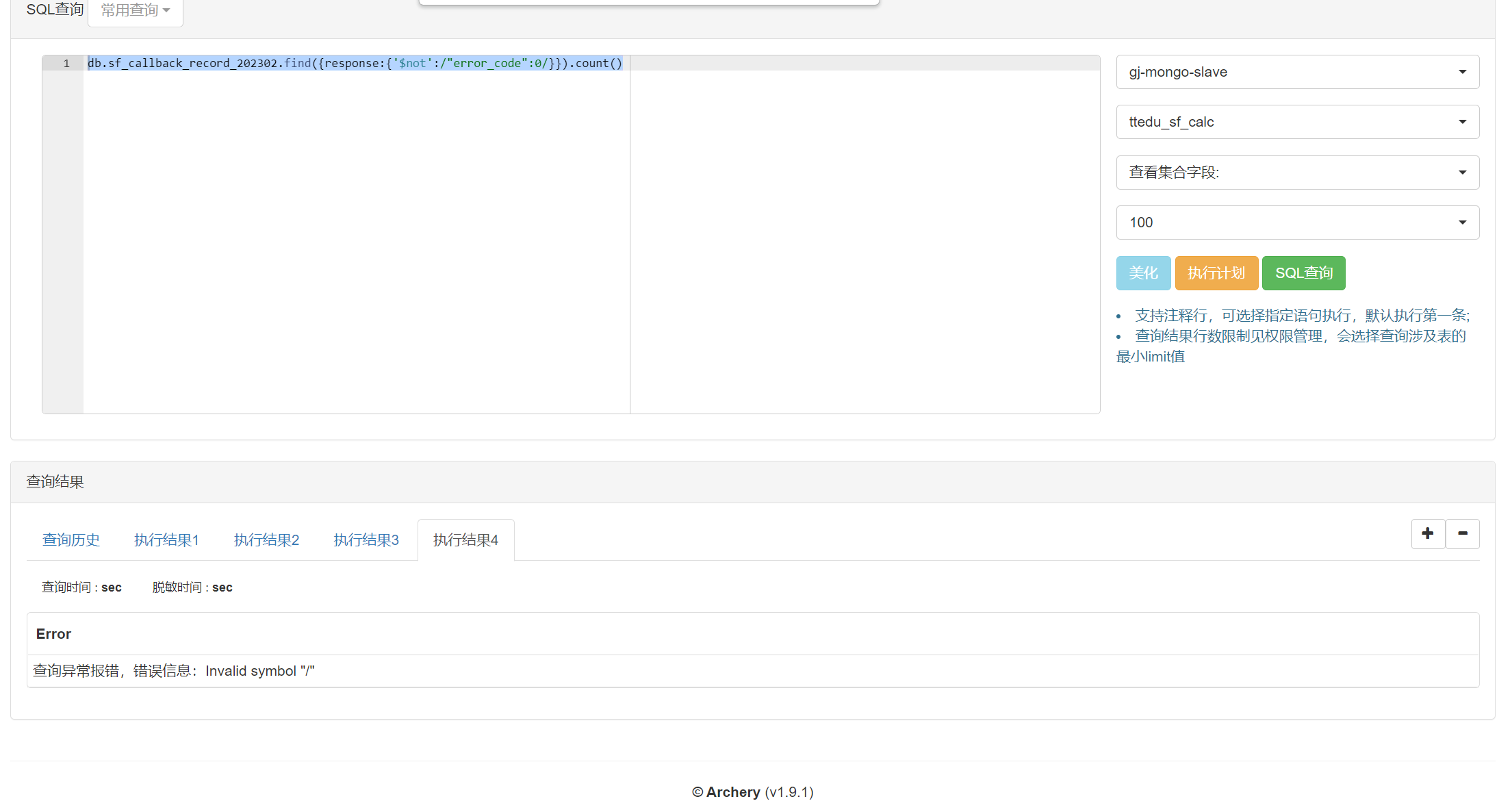Click the minus icon above query results

click(x=1463, y=533)
